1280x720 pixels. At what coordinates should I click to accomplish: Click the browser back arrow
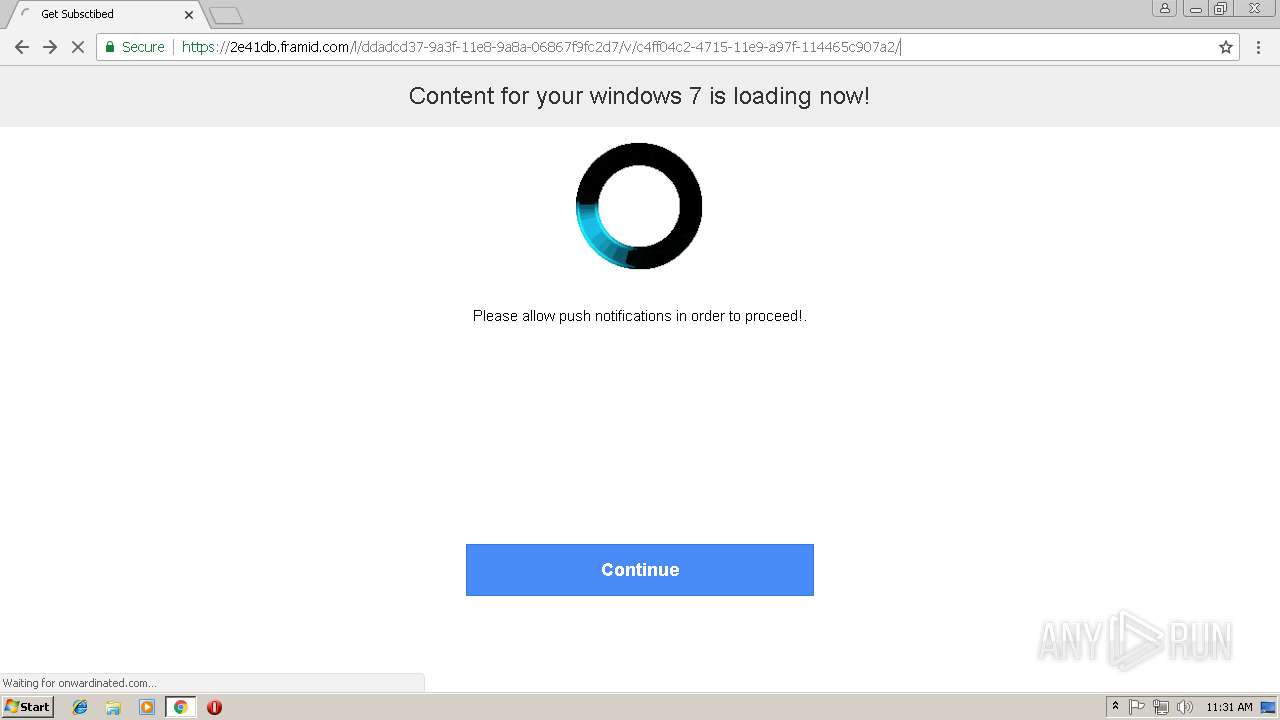pyautogui.click(x=22, y=47)
